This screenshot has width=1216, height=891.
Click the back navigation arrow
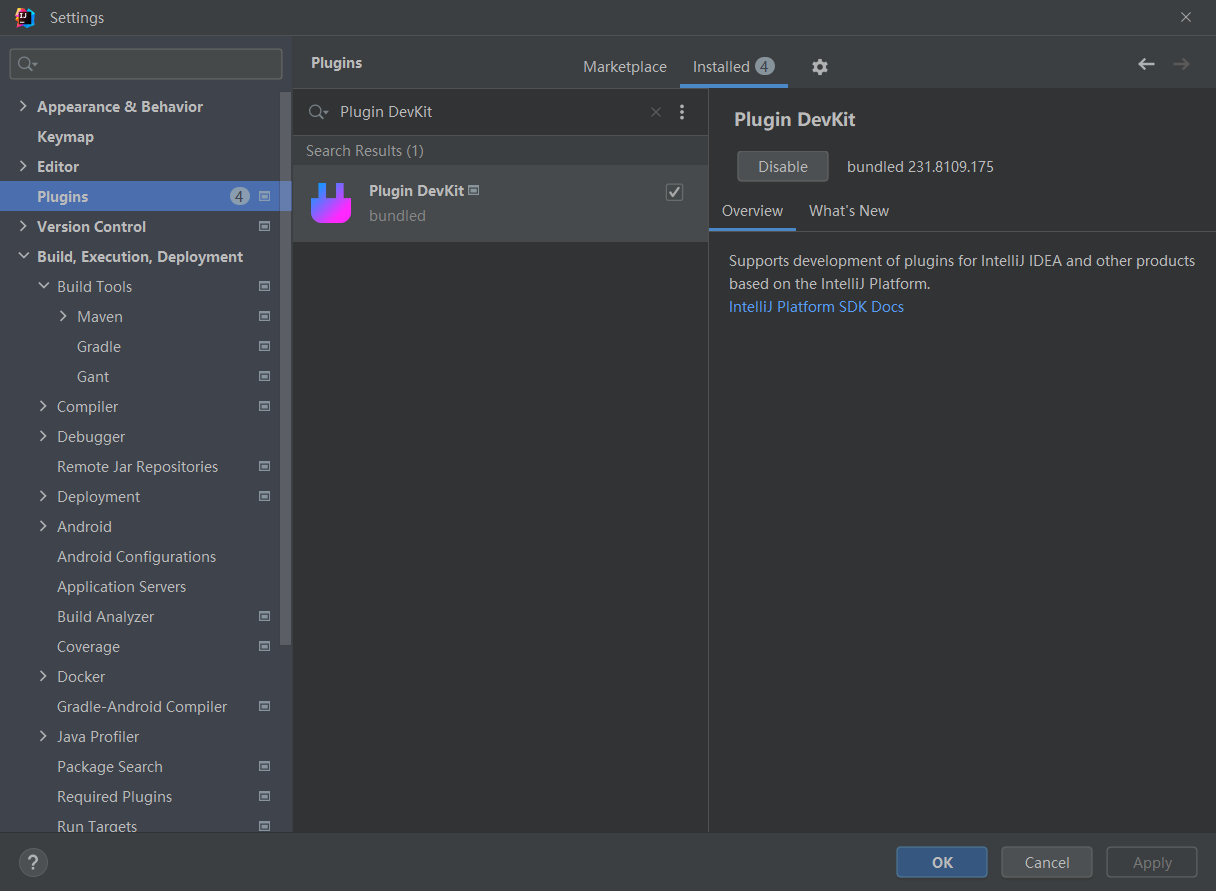pos(1146,64)
